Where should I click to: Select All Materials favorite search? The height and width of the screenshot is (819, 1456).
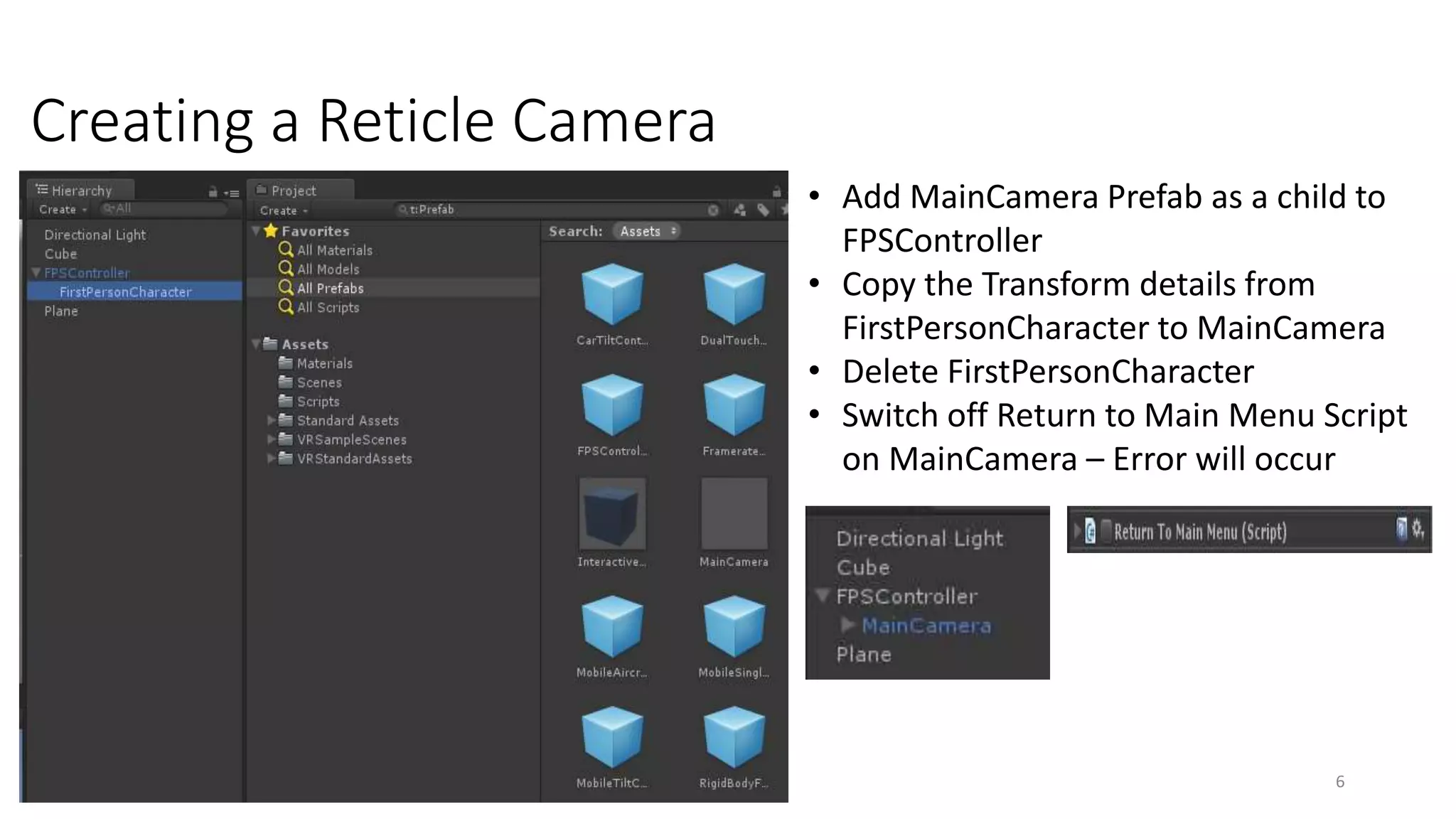334,250
